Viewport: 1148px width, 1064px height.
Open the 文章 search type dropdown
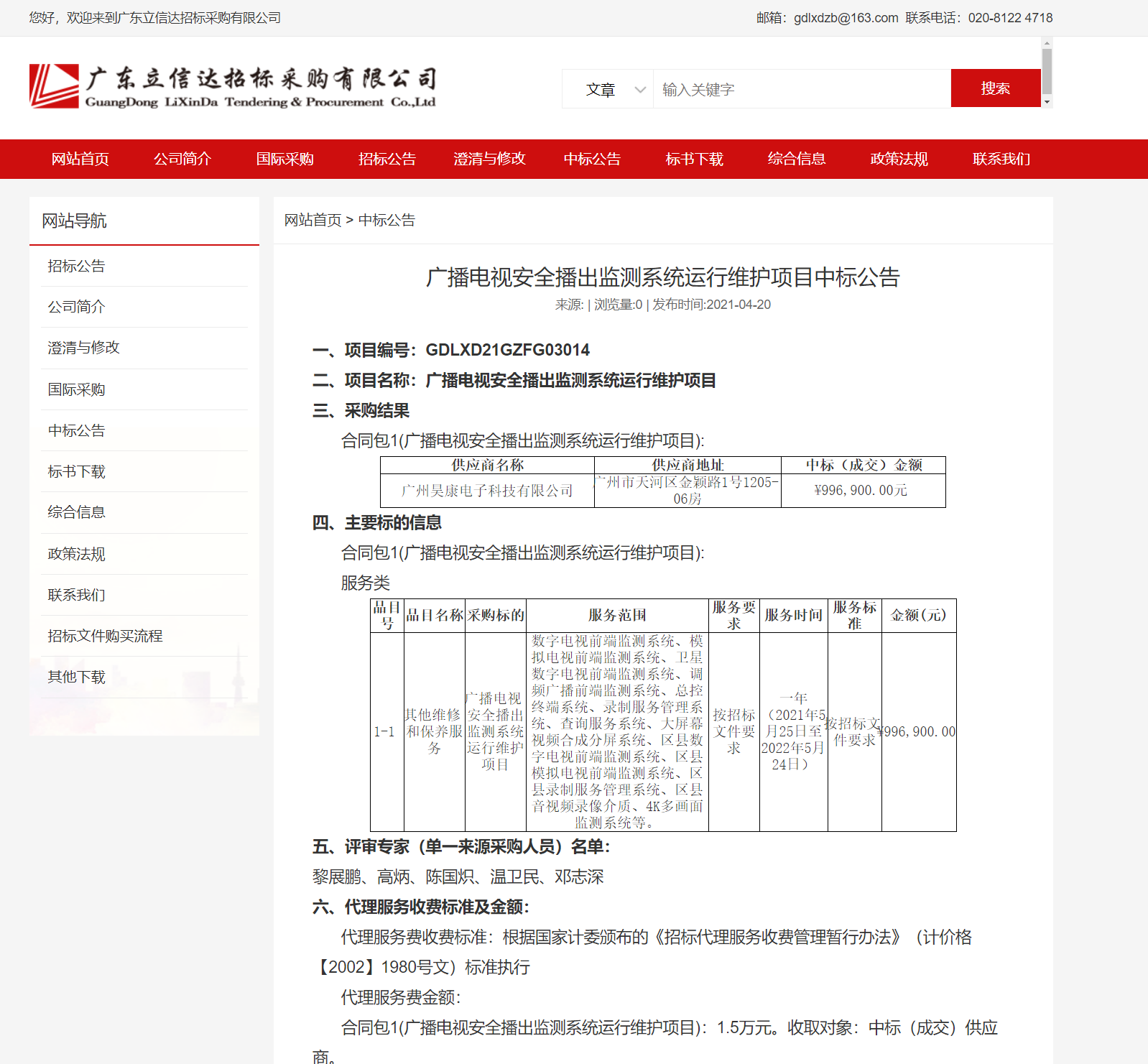click(608, 89)
